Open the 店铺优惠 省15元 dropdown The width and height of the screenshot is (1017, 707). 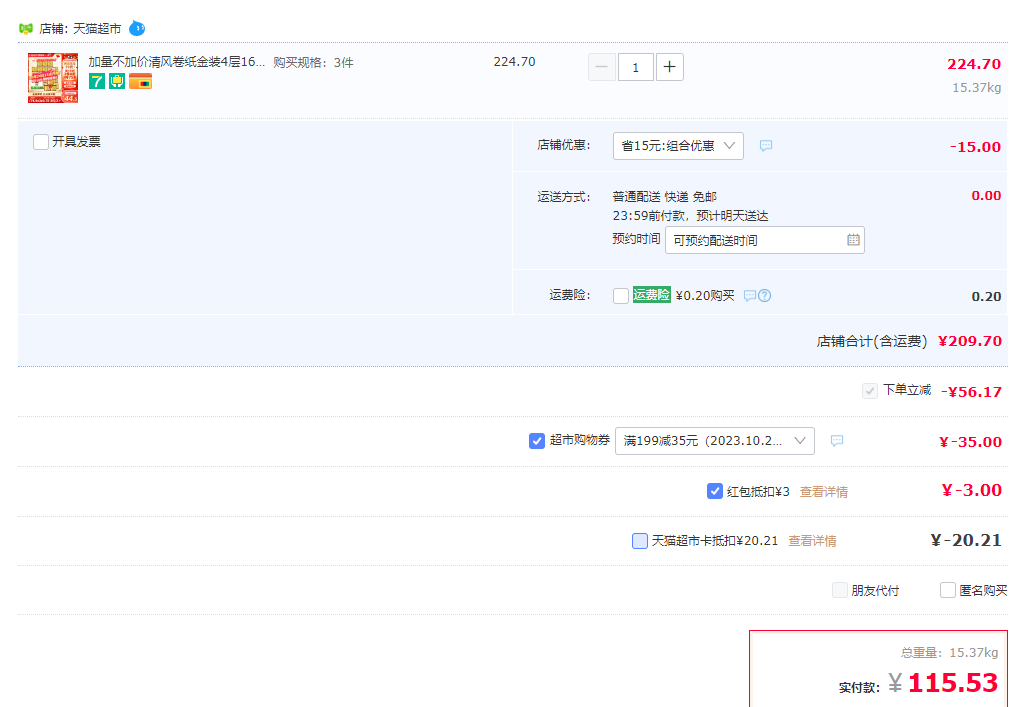pos(678,146)
